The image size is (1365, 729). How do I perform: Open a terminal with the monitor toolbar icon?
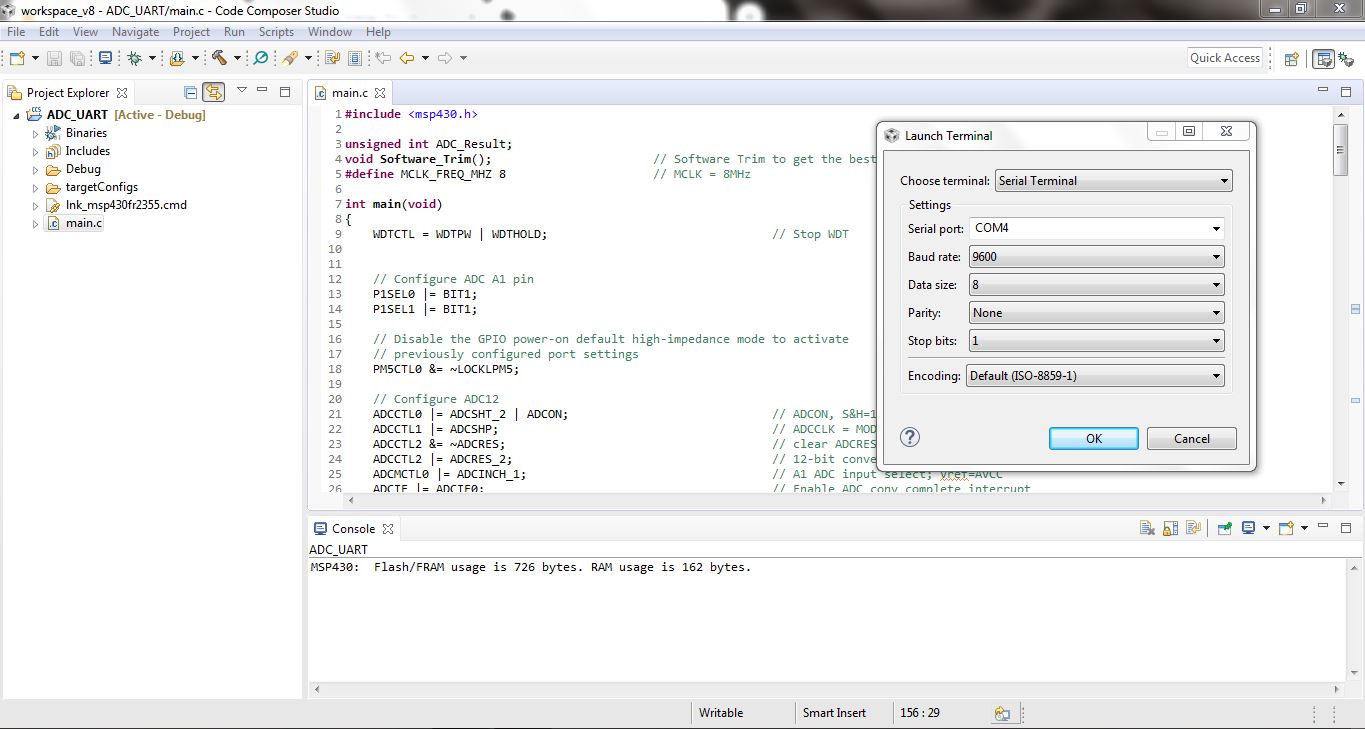coord(105,58)
